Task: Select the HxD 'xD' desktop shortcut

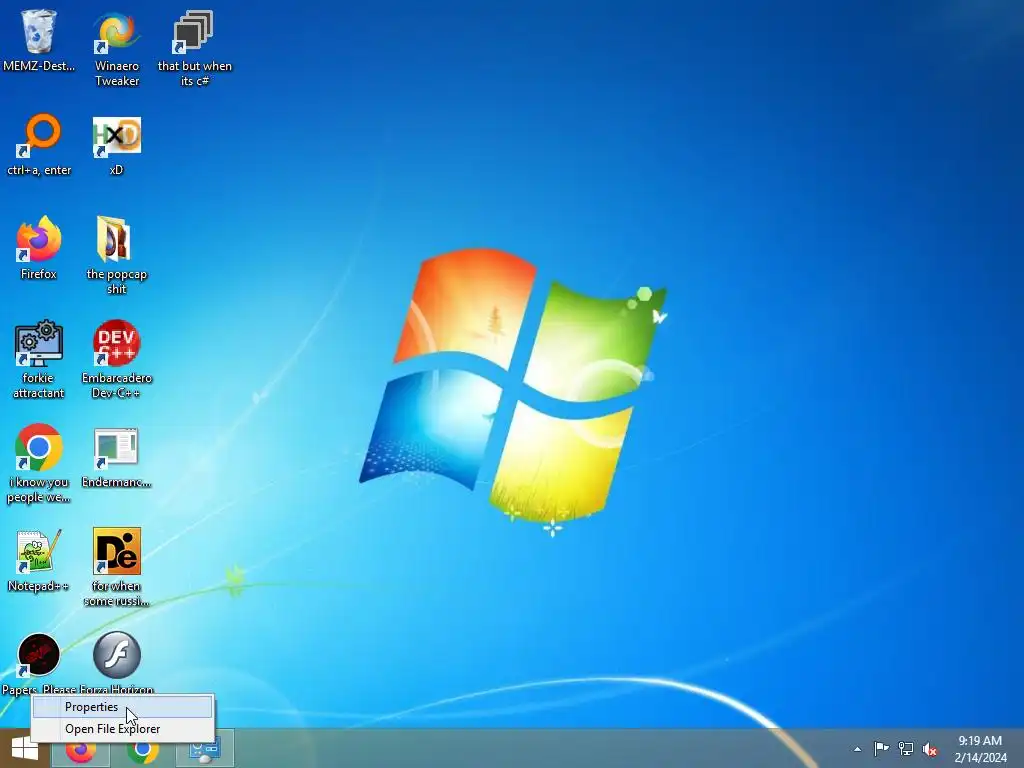Action: point(116,145)
